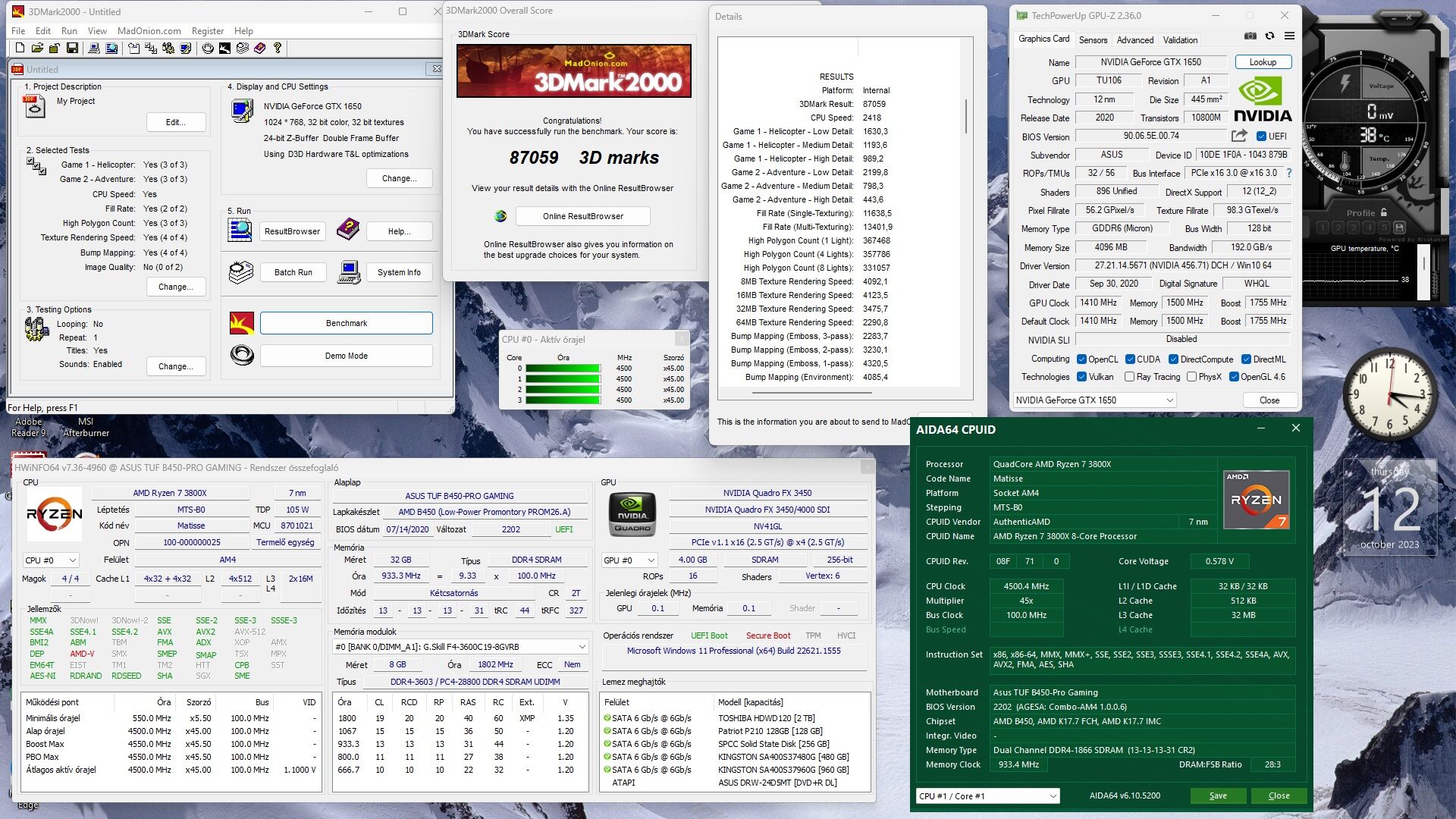Image resolution: width=1456 pixels, height=819 pixels.
Task: Click the Batch Run stack toolbar icon
Action: click(x=243, y=49)
